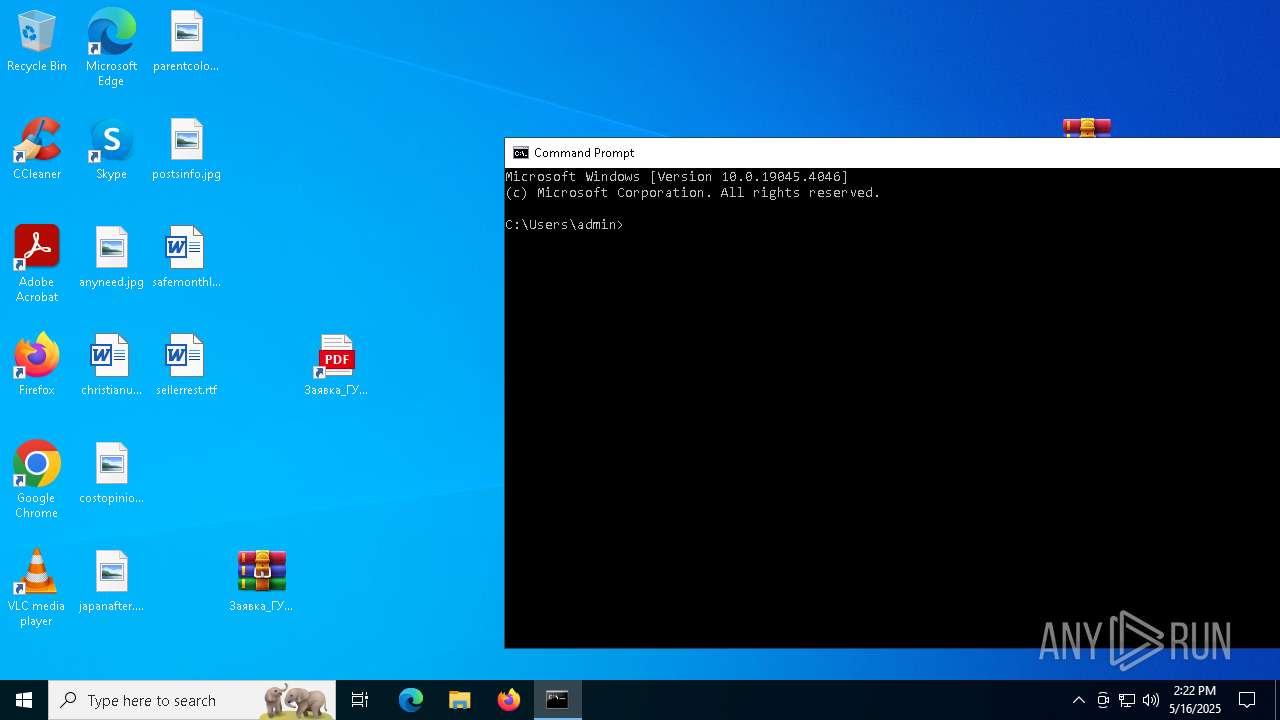Viewport: 1280px width, 720px height.
Task: Open the Recycle Bin desktop icon
Action: click(x=37, y=41)
